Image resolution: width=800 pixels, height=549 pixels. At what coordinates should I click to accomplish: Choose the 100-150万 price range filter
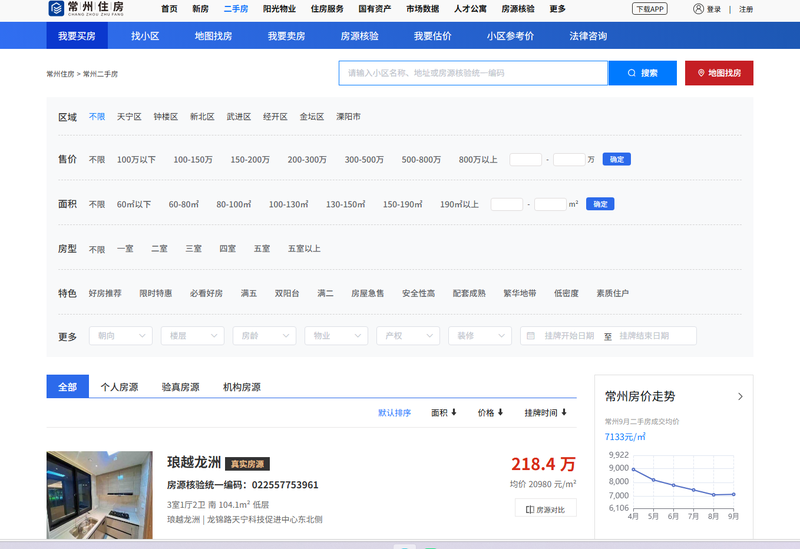click(x=193, y=160)
